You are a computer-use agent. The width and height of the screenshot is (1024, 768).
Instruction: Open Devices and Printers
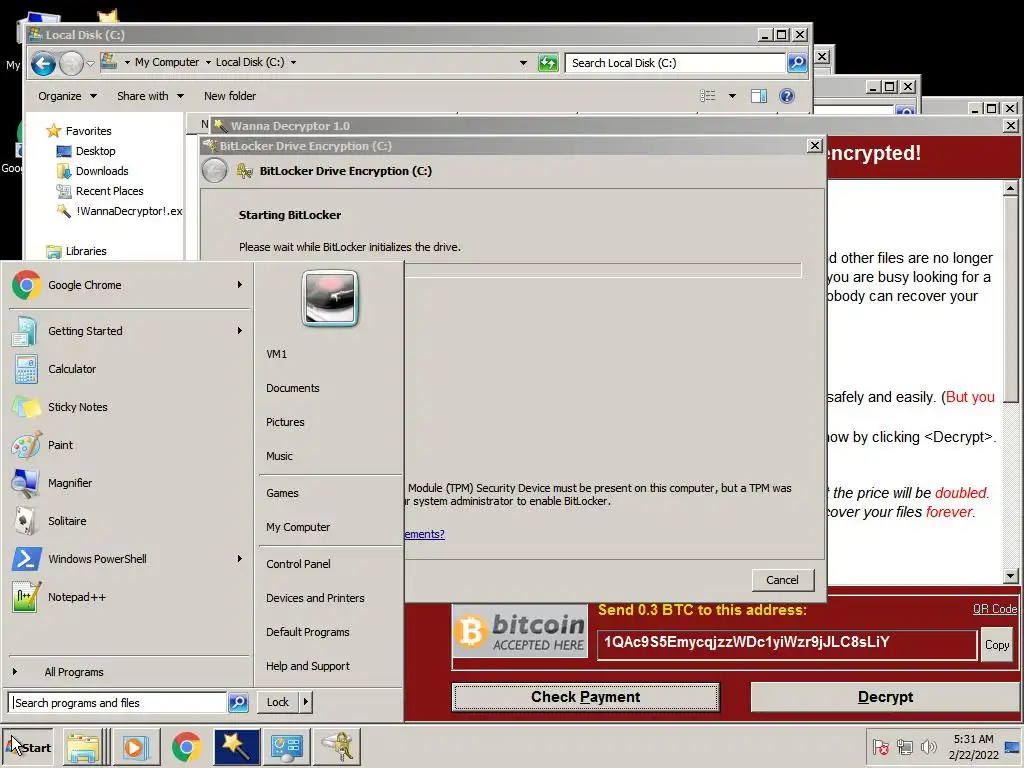[x=315, y=598]
